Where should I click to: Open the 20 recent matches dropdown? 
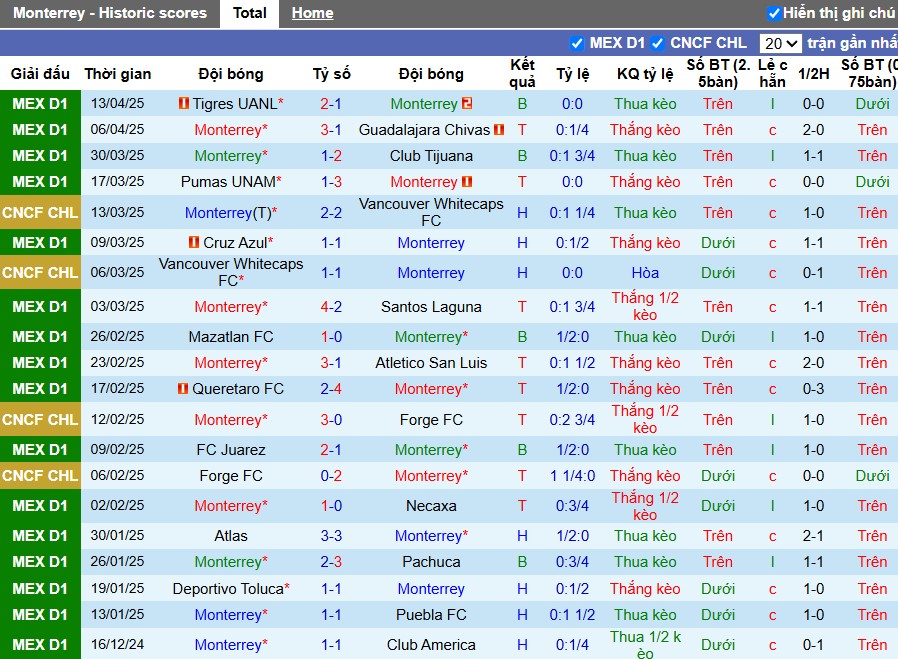781,44
